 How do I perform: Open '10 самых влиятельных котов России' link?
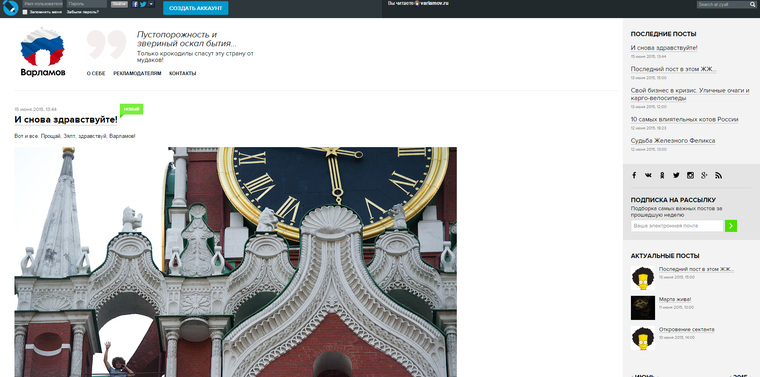point(684,119)
